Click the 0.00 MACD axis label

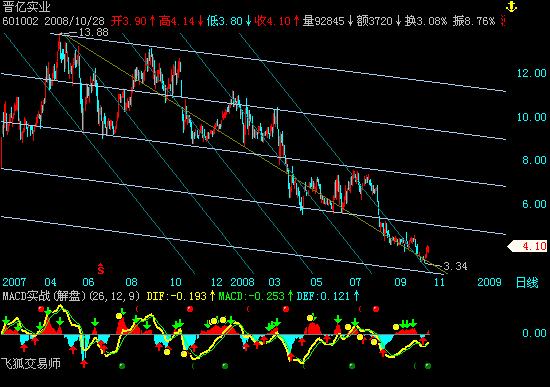pos(534,333)
